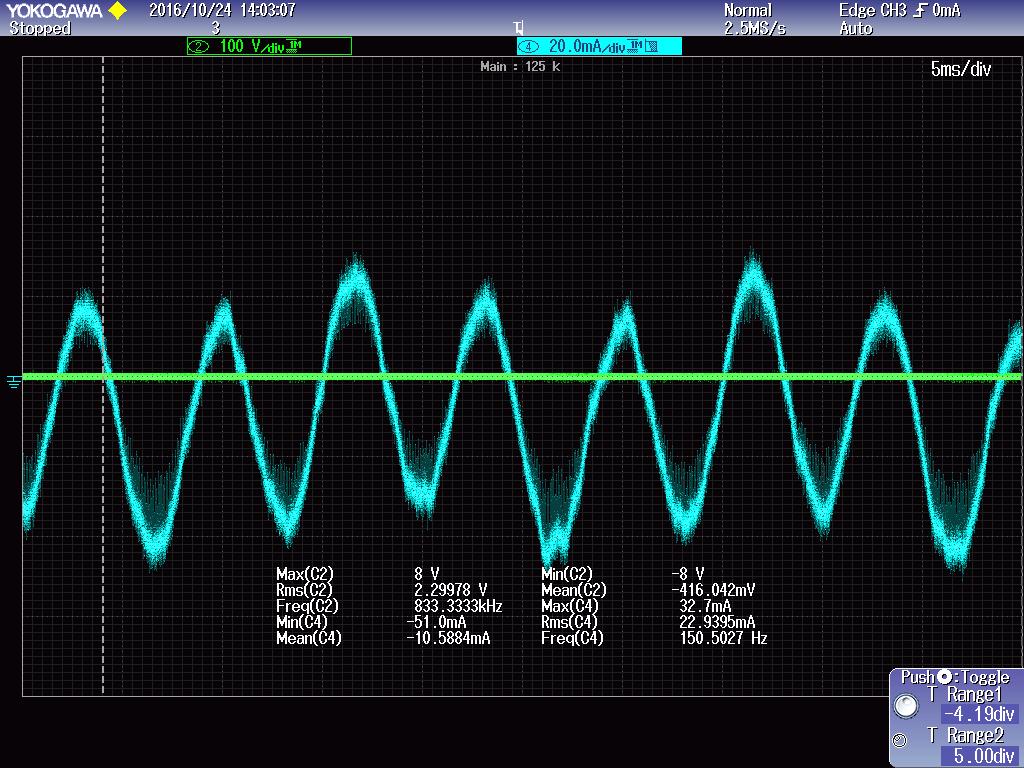Click the Edge CH3 trigger setting text
This screenshot has width=1024, height=768.
coord(899,10)
